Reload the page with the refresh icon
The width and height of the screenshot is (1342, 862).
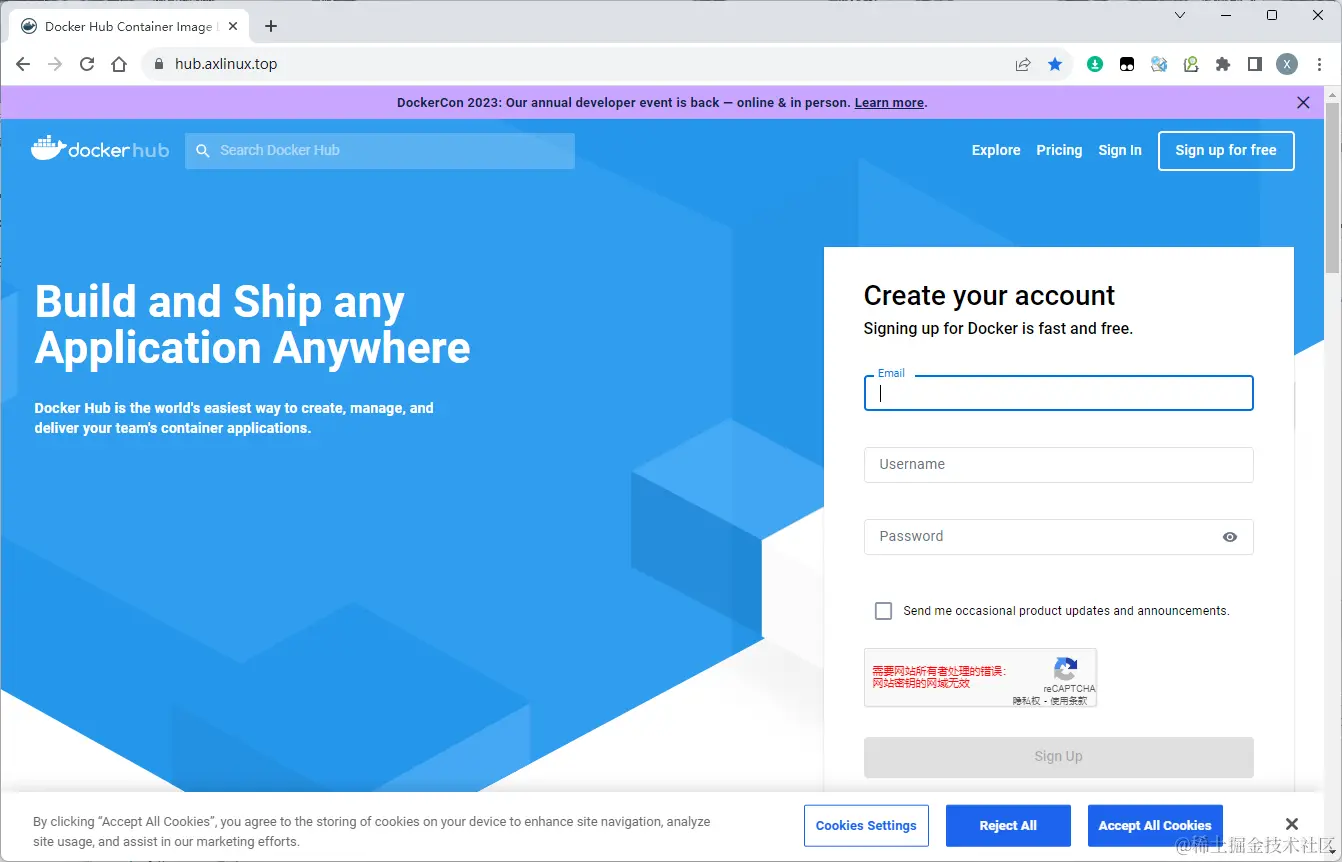point(87,64)
